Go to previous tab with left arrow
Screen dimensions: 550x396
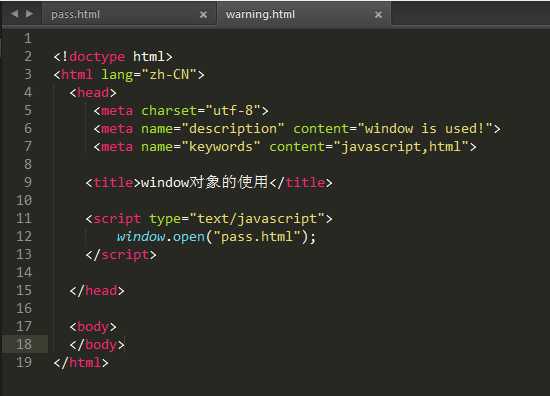14,14
